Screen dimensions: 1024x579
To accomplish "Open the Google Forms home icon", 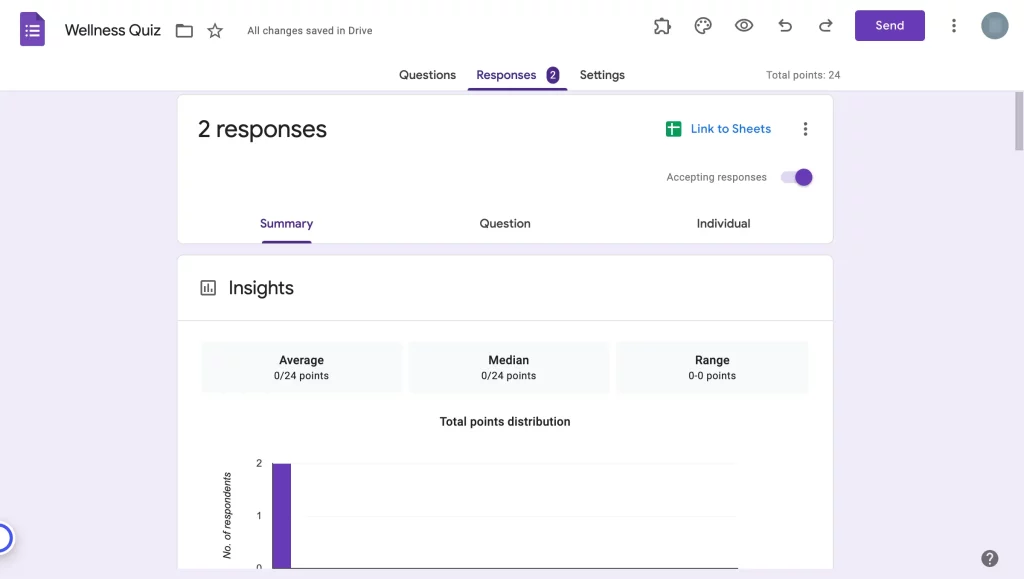I will 32,29.
